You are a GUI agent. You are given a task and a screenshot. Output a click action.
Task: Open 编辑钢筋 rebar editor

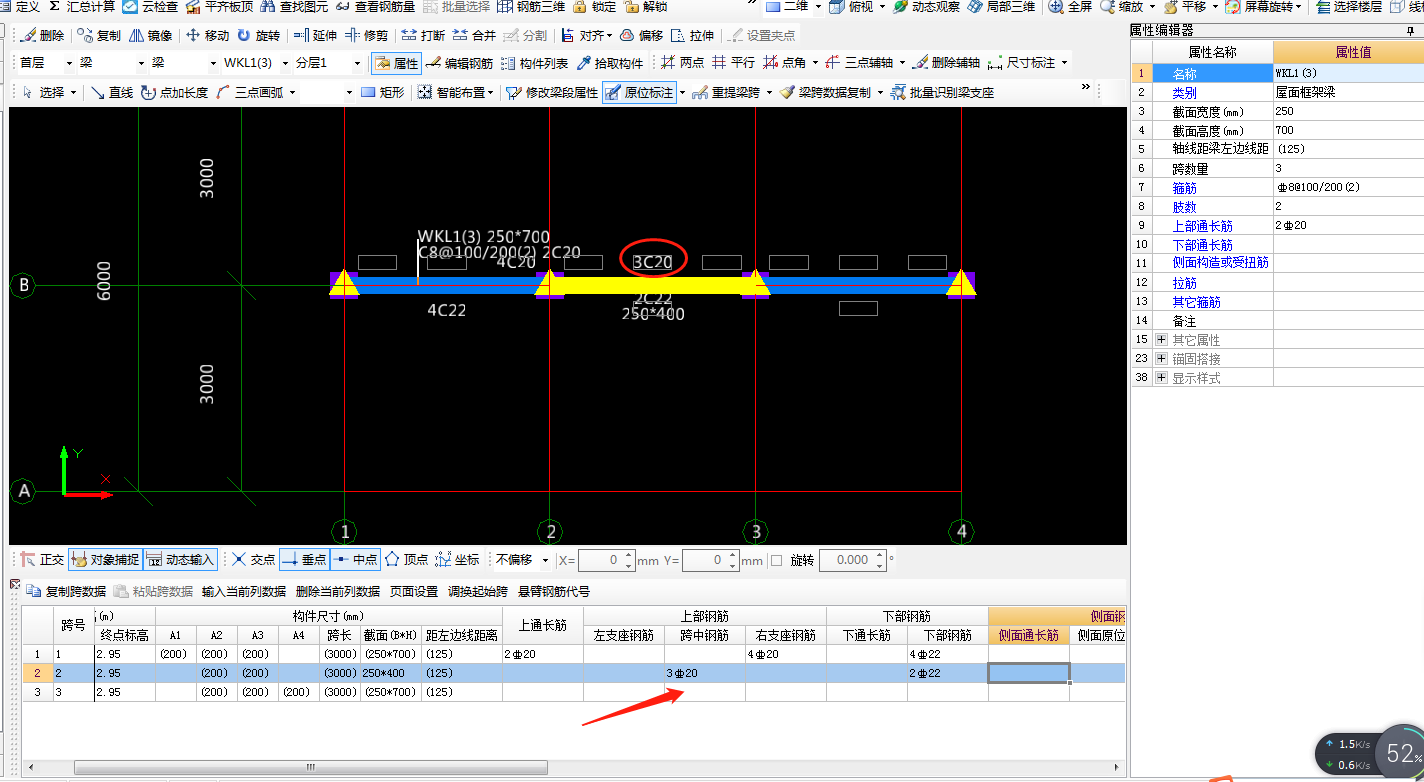coord(459,63)
